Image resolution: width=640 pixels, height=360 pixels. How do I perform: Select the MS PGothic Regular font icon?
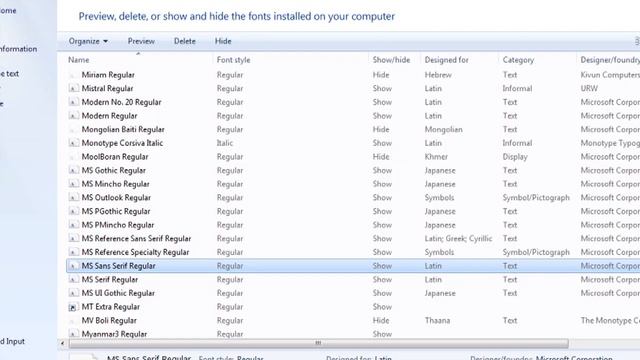(73, 211)
